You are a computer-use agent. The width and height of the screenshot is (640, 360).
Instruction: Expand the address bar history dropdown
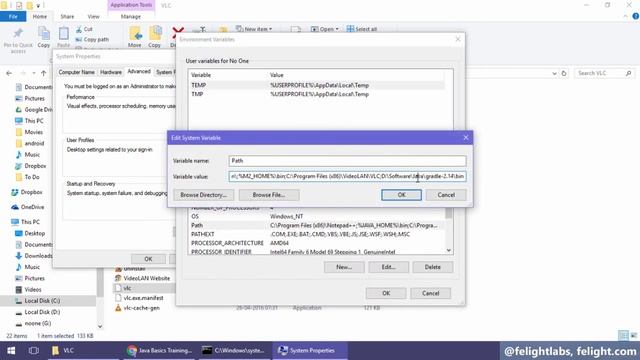(x=554, y=73)
